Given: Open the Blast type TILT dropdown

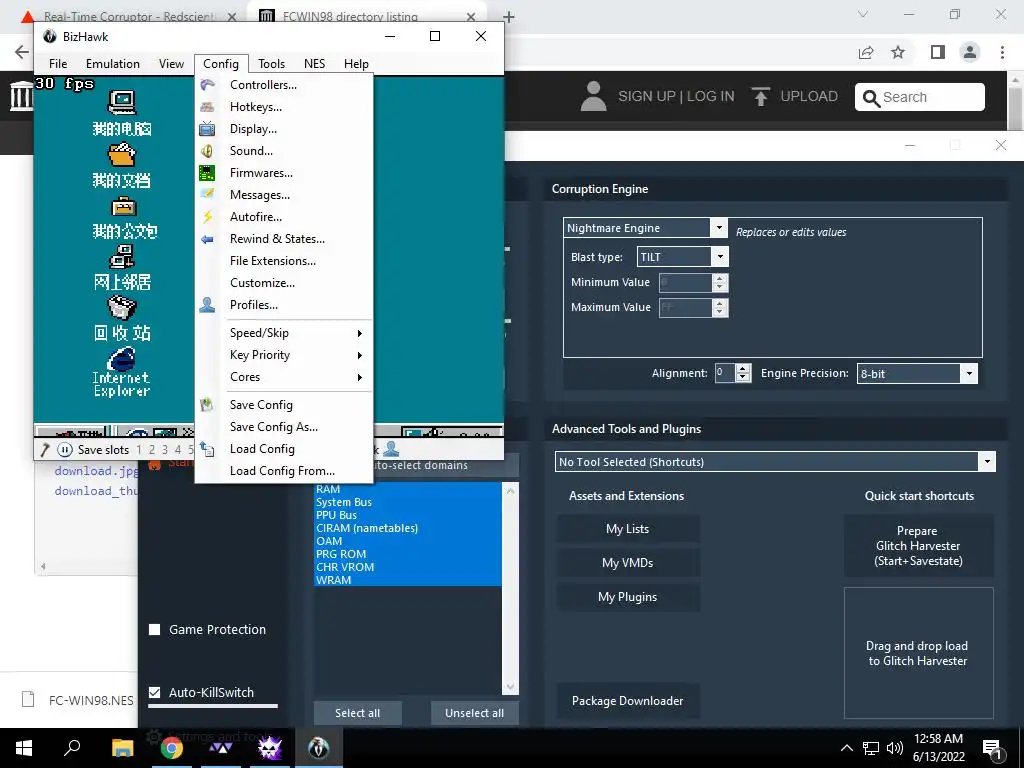Looking at the screenshot, I should 720,257.
